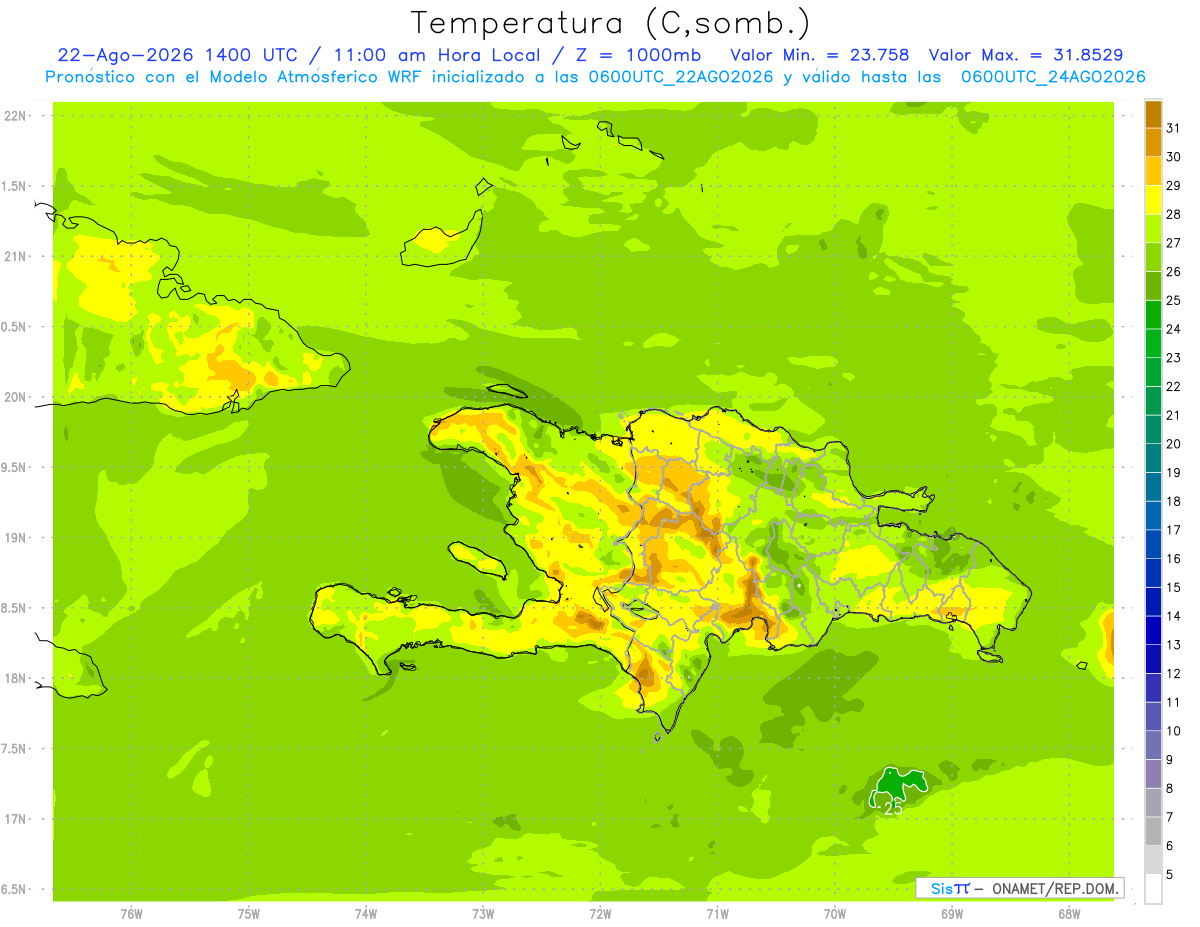This screenshot has height=927, width=1200.
Task: Pick the legend teal between 19 and 20
Action: click(1153, 458)
